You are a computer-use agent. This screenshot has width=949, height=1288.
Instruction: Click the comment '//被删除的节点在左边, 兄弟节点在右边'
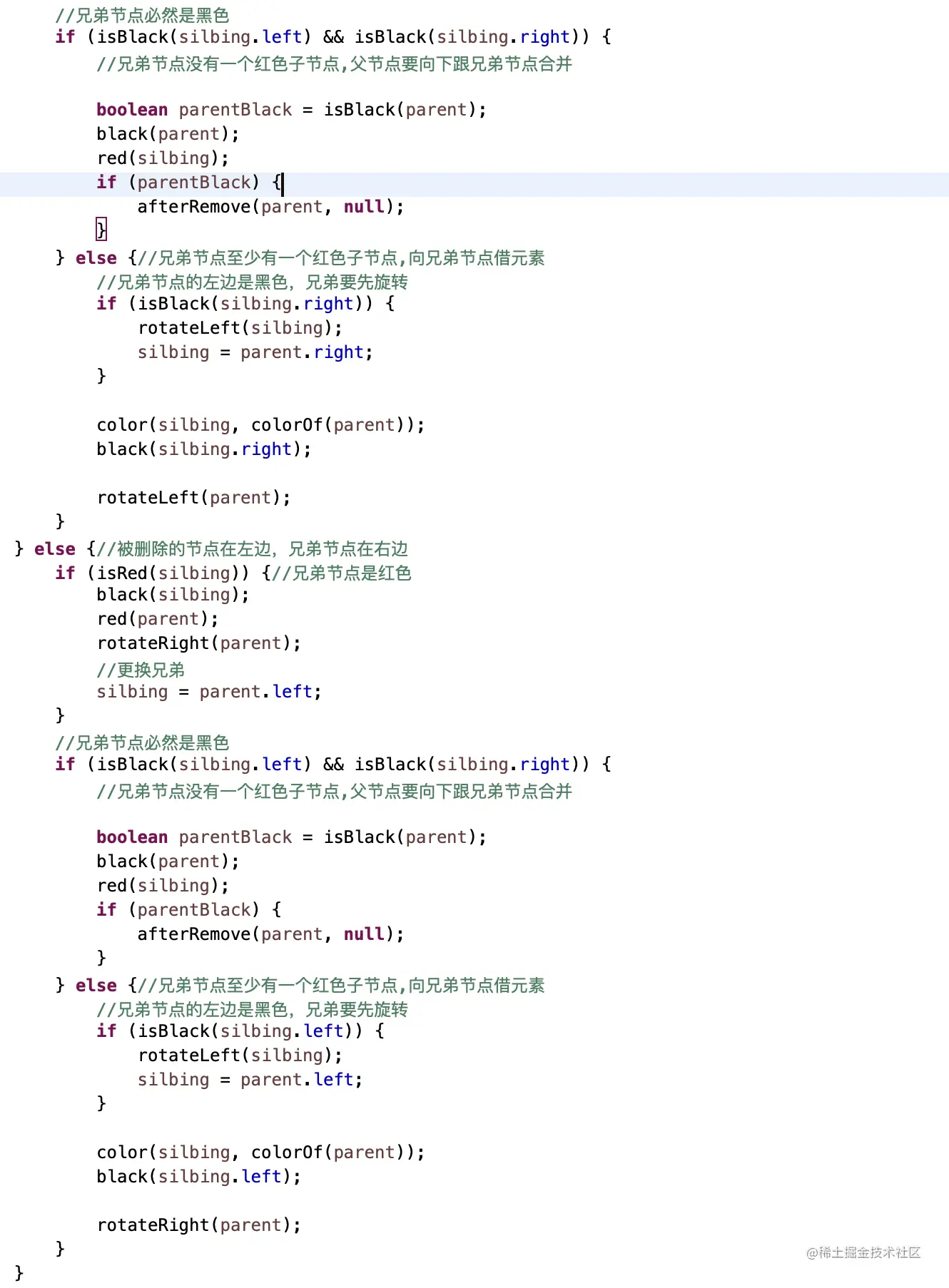(x=253, y=549)
